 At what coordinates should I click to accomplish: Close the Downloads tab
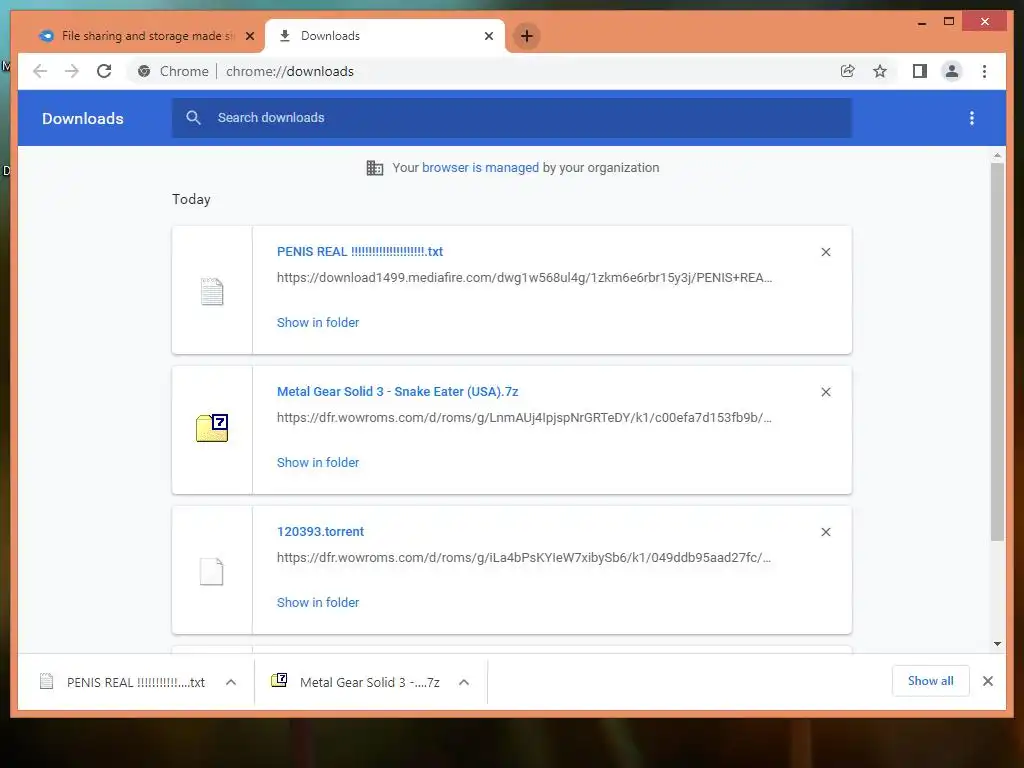pos(488,36)
